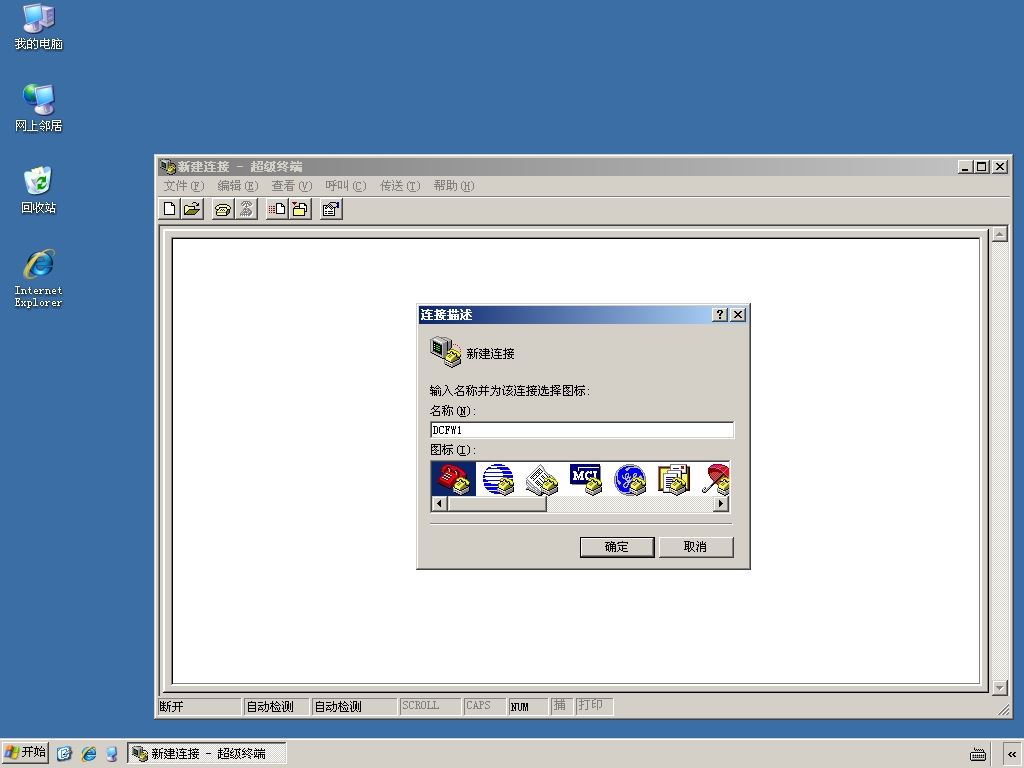Image resolution: width=1024 pixels, height=768 pixels.
Task: Click the Receive file toolbar icon
Action: [x=300, y=209]
